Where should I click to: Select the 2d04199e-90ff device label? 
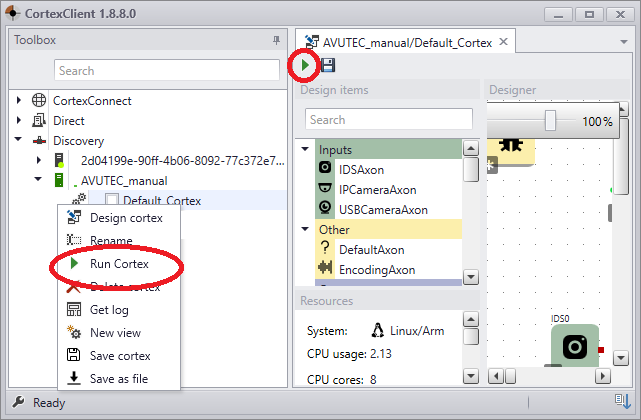coord(182,160)
